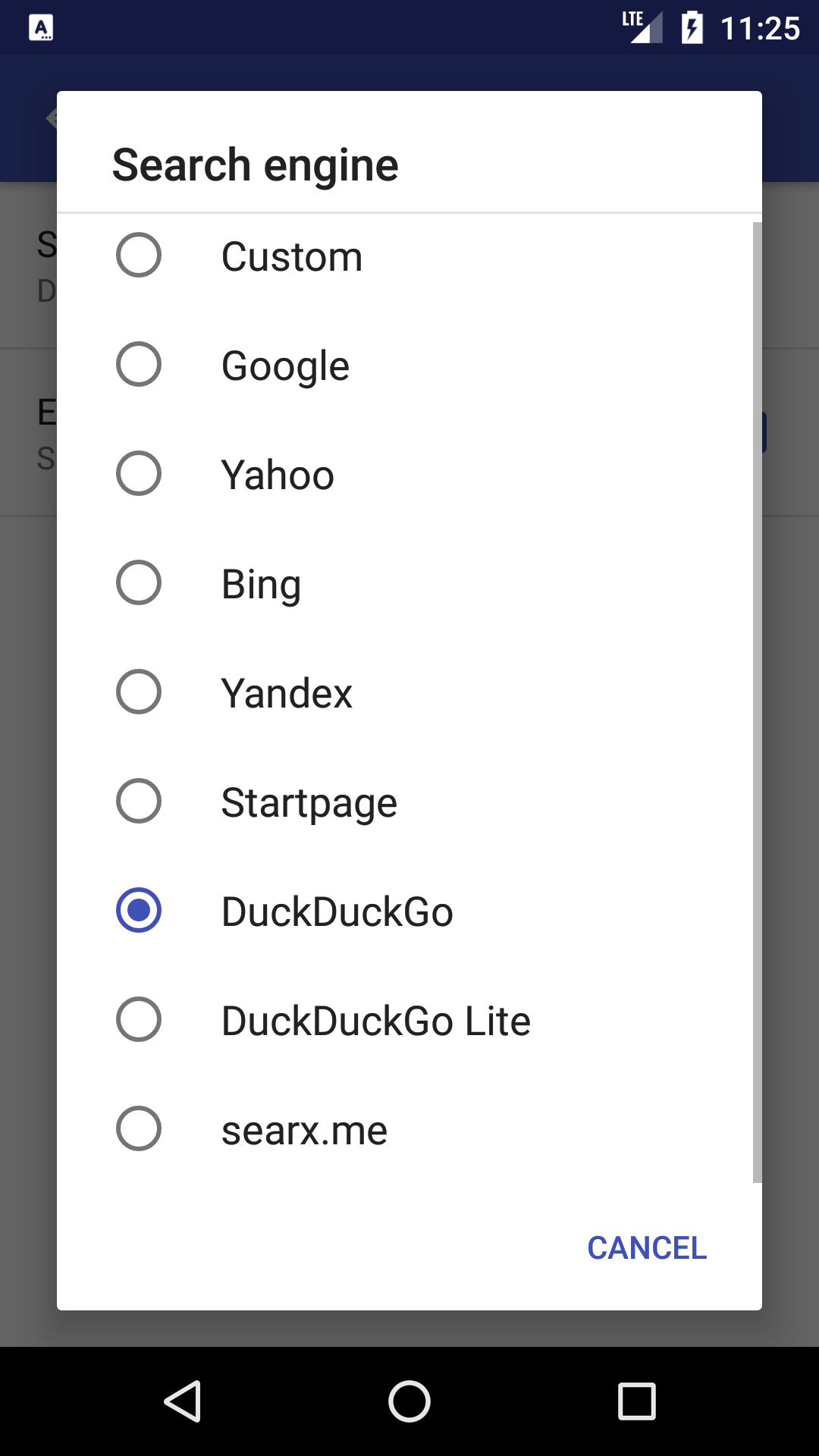Viewport: 819px width, 1456px height.
Task: Choose Startpage radio button
Action: 139,802
